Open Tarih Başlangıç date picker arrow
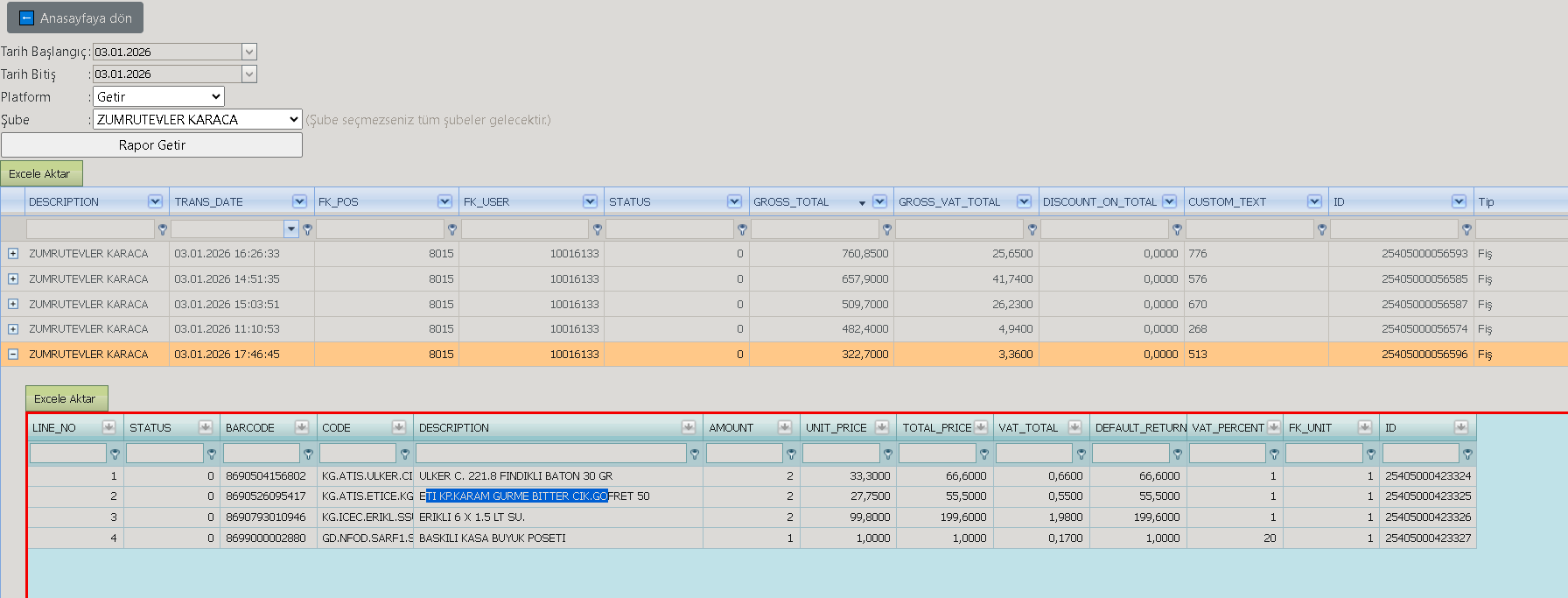Viewport: 1568px width, 598px height. (249, 52)
